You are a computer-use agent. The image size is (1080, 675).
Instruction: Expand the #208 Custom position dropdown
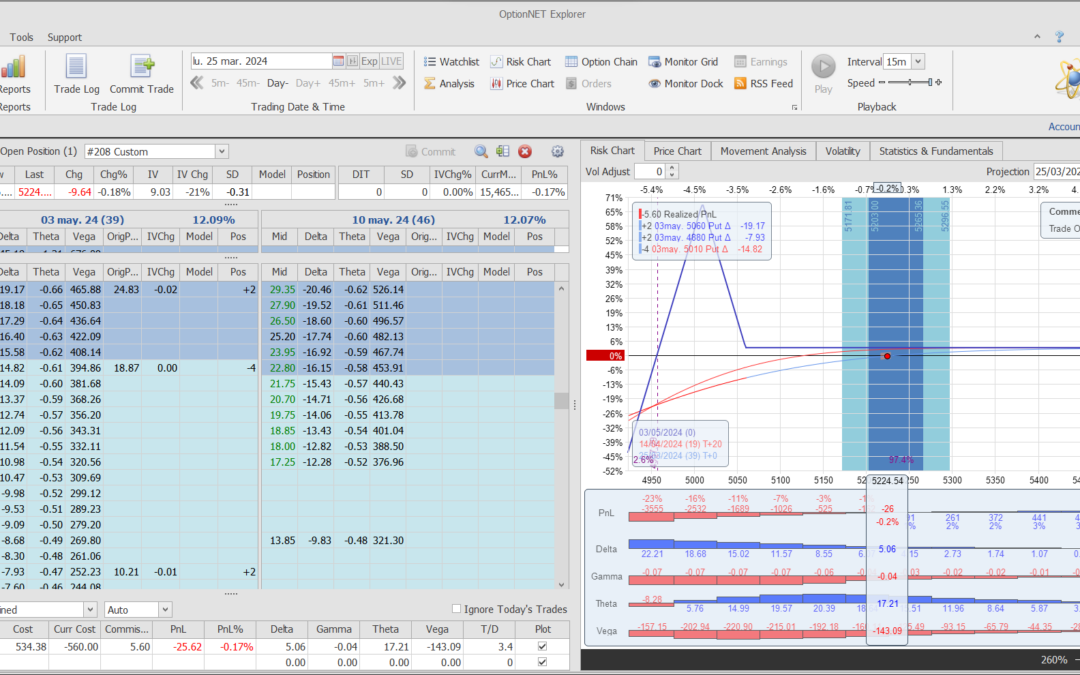tap(221, 152)
